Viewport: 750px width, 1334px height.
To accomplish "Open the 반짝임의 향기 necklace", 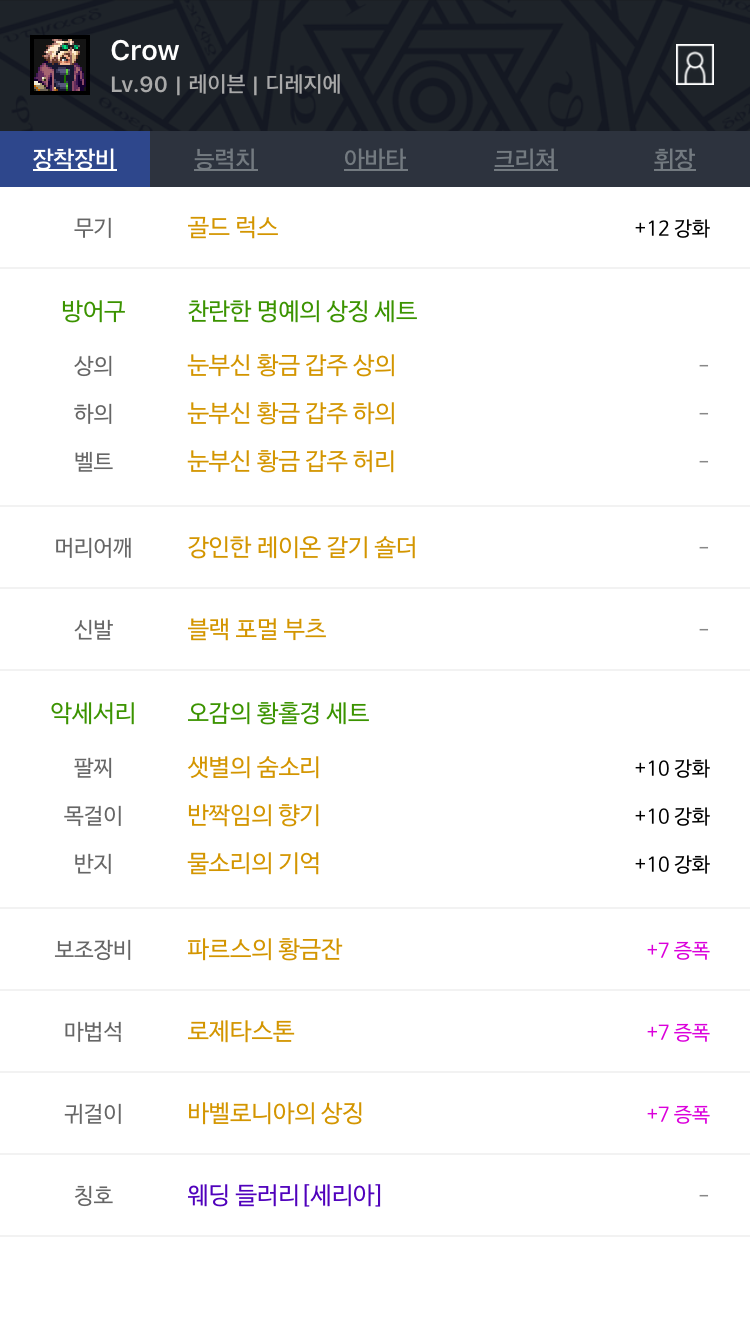I will point(254,815).
